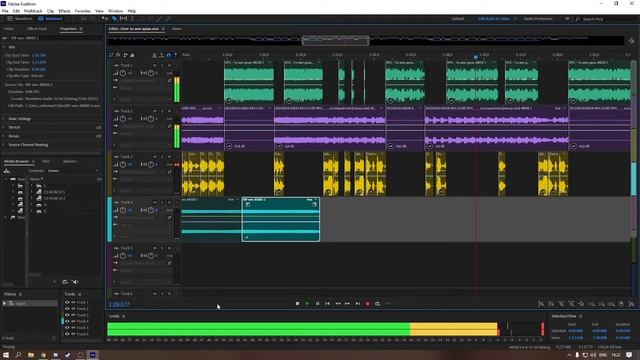Open Windows notifications center
Image resolution: width=640 pixels, height=360 pixels.
tap(629, 355)
